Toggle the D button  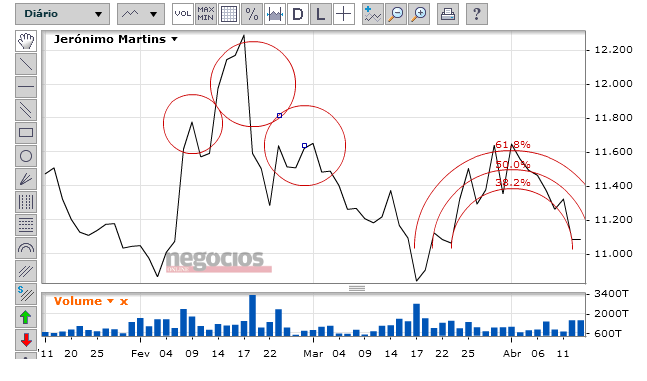tap(298, 14)
